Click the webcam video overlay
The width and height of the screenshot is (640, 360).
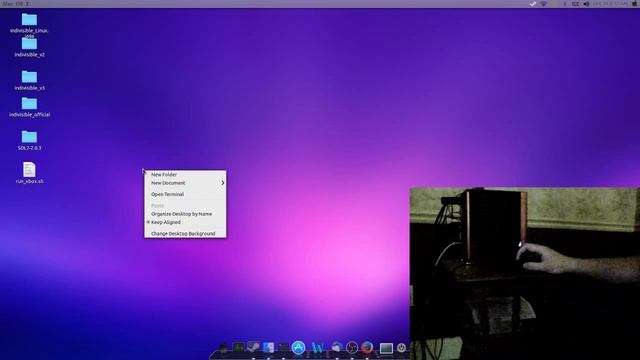pos(524,273)
